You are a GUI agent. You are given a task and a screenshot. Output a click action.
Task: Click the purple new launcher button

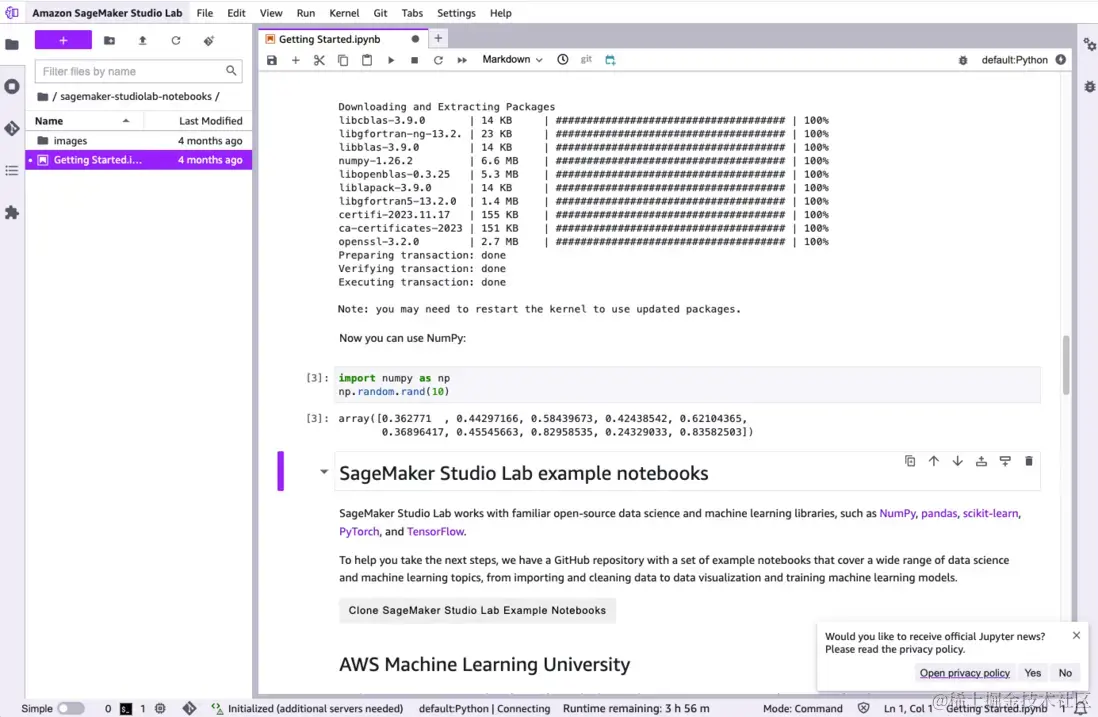coord(63,41)
